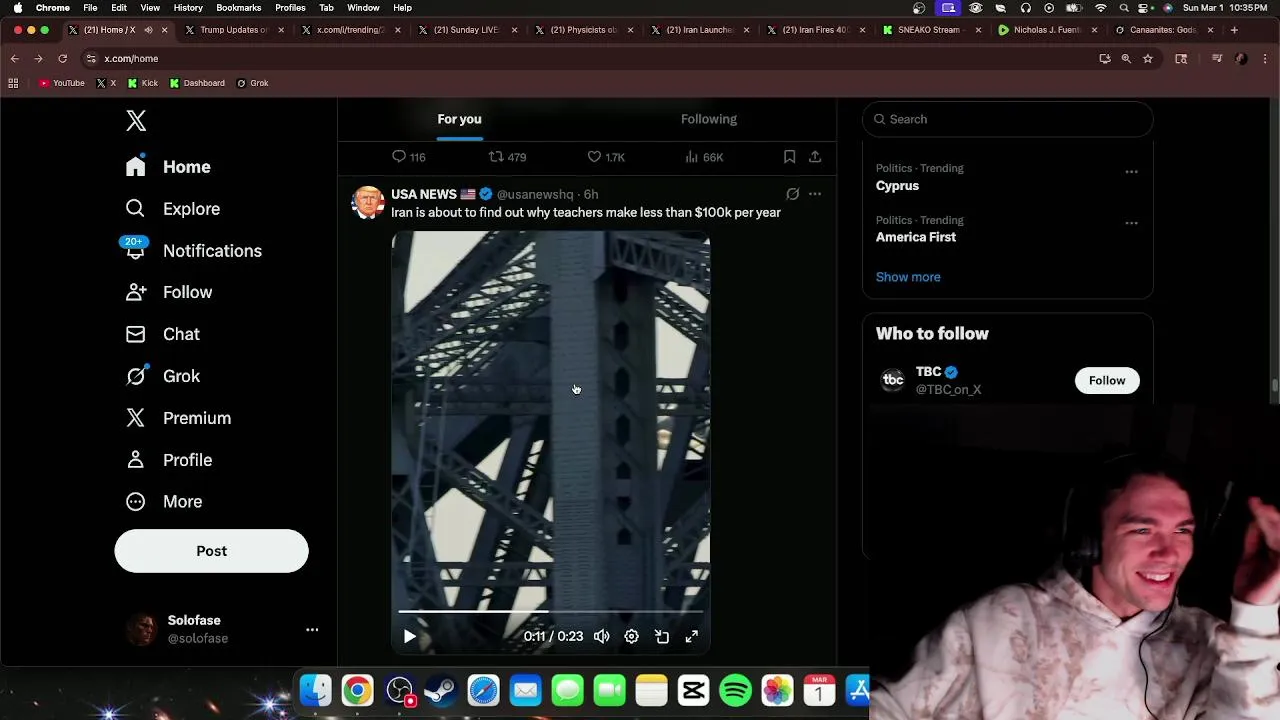Screen dimensions: 1280x720
Task: Mute the video sound
Action: [601, 636]
